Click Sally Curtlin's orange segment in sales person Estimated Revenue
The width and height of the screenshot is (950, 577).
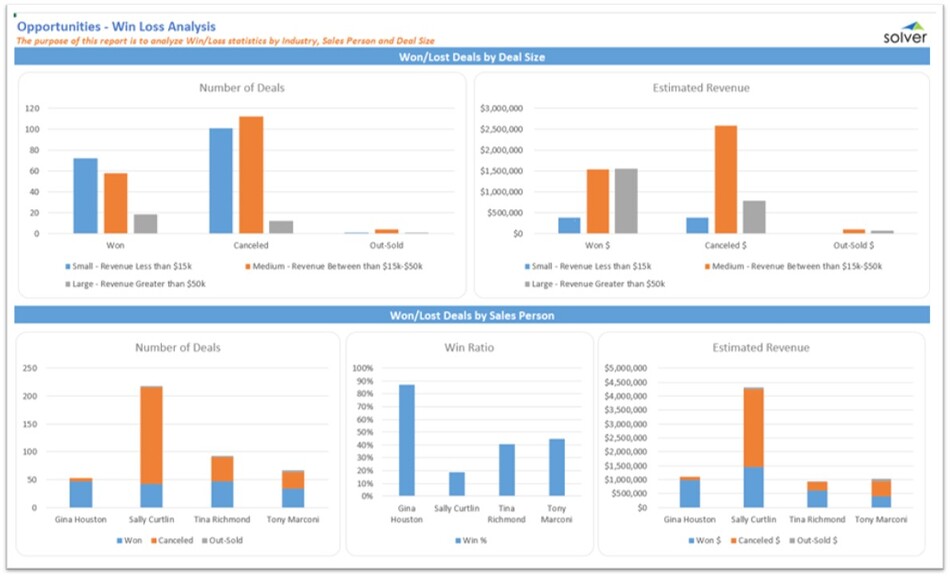[753, 427]
